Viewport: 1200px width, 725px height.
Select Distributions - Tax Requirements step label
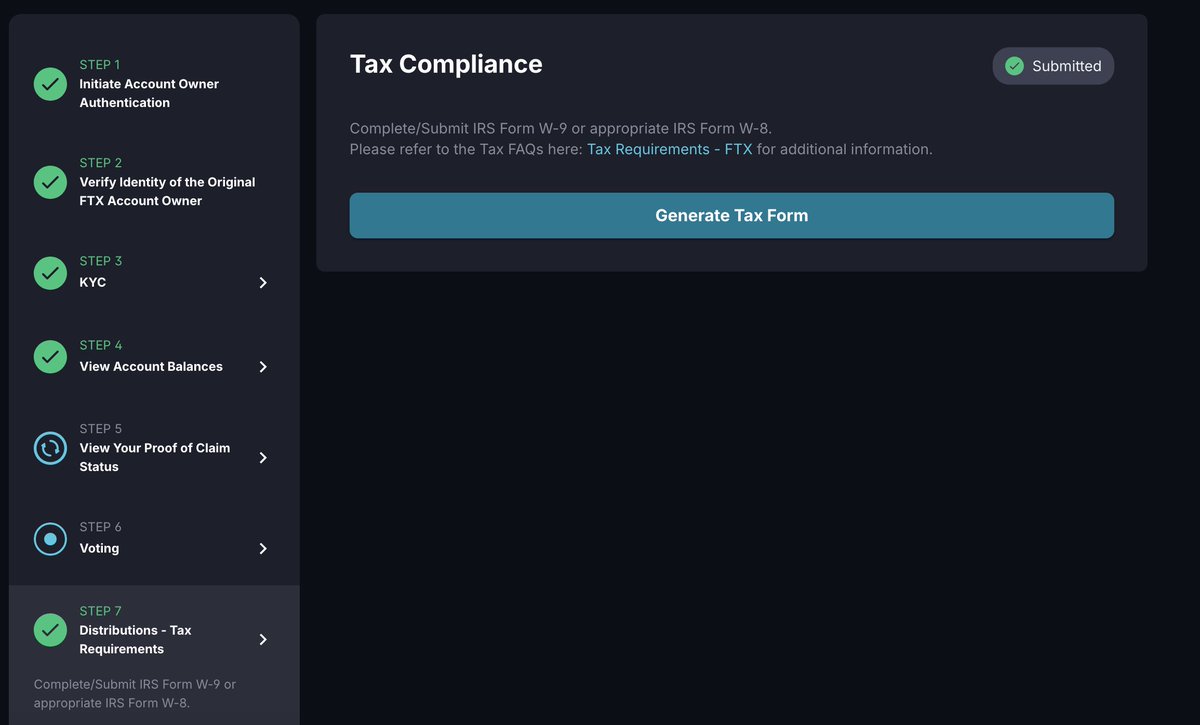click(135, 639)
